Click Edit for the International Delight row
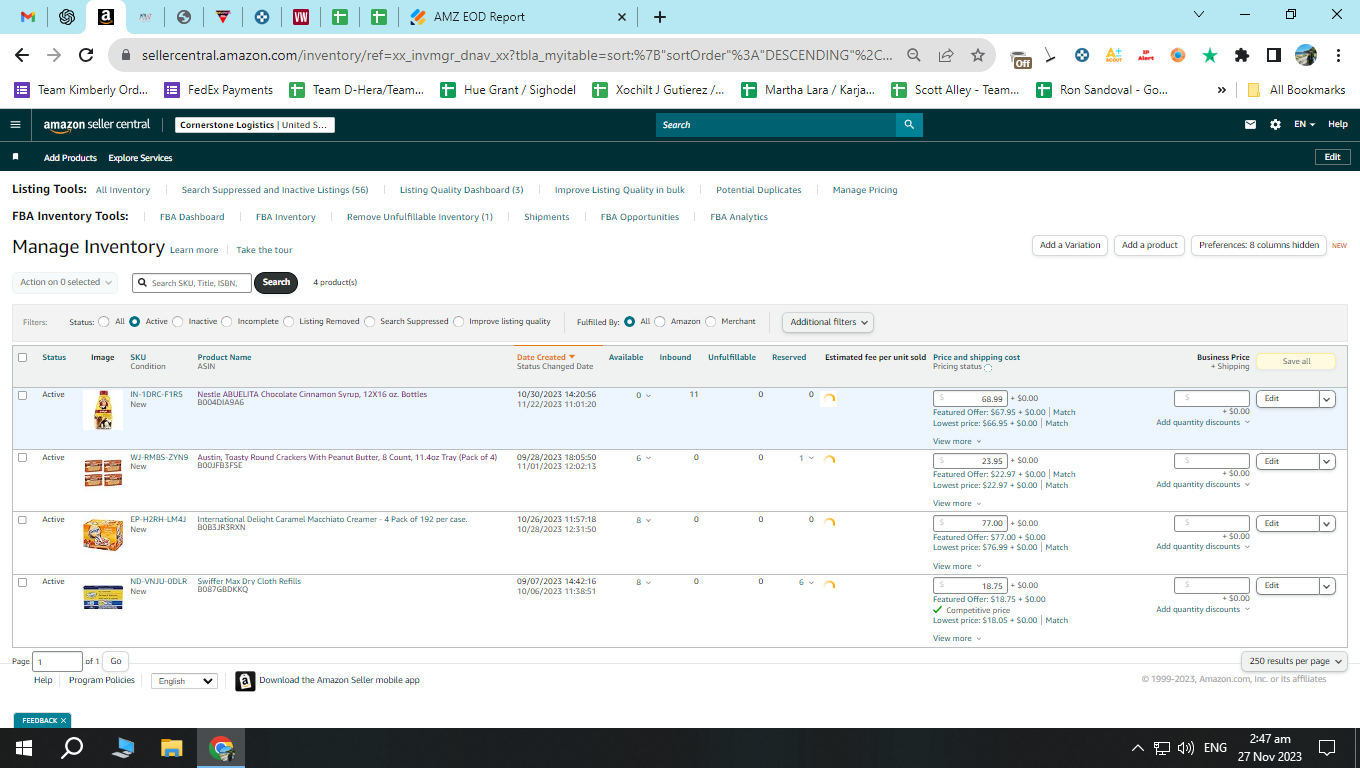Viewport: 1360px width, 768px height. 1288,523
